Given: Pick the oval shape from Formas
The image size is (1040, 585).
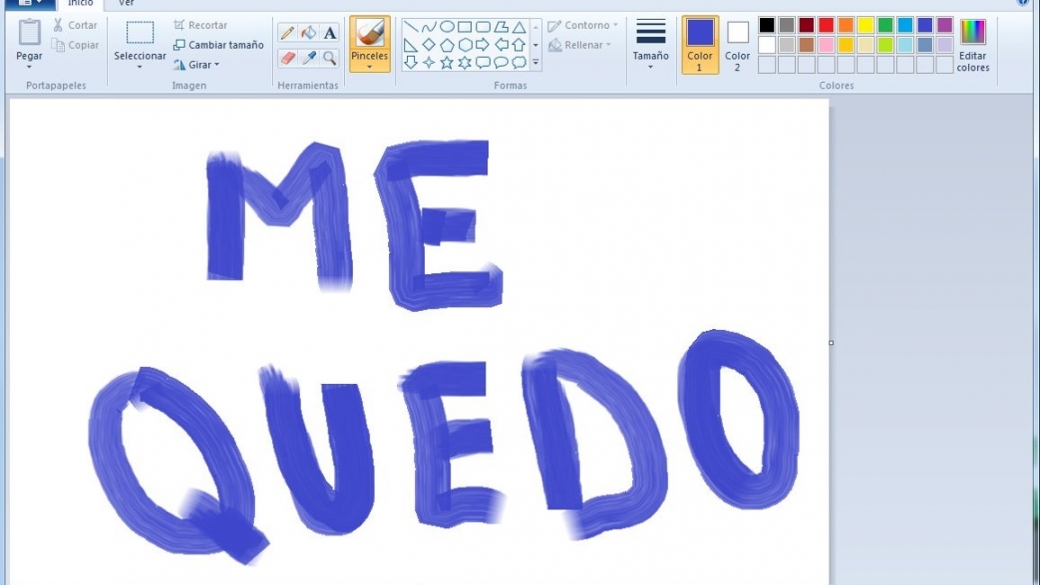Looking at the screenshot, I should tap(448, 26).
